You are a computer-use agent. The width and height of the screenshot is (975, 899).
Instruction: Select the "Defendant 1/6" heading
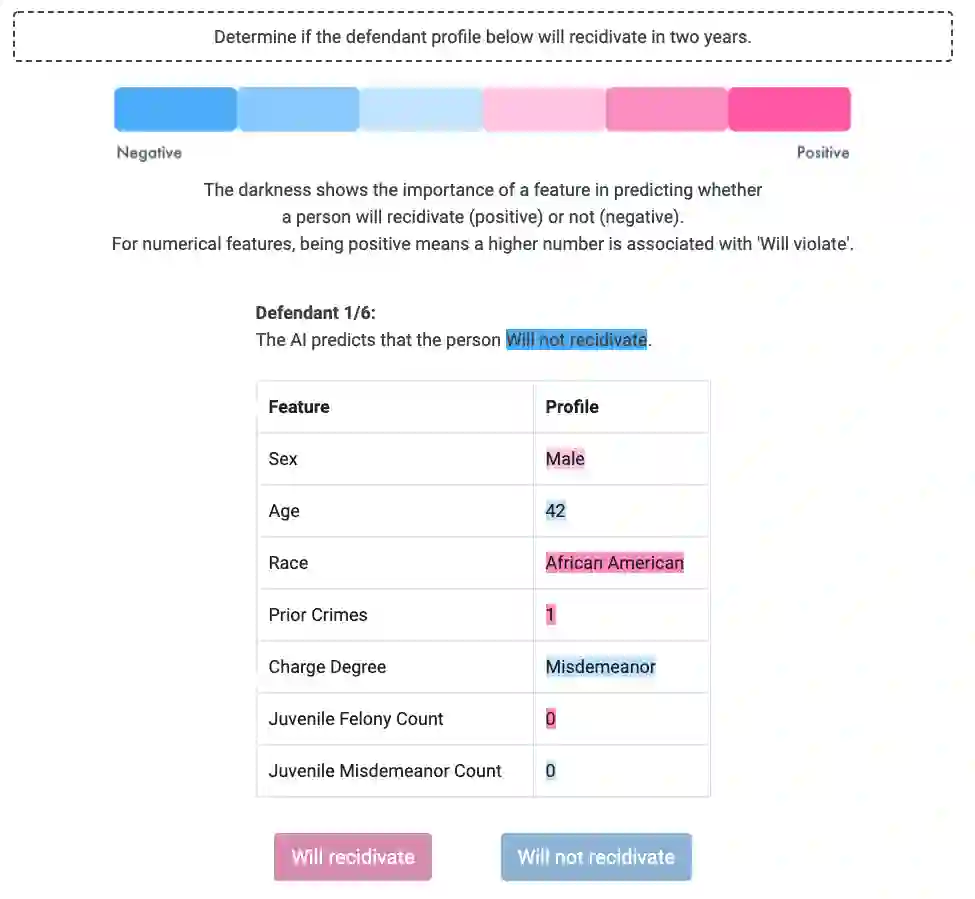315,313
